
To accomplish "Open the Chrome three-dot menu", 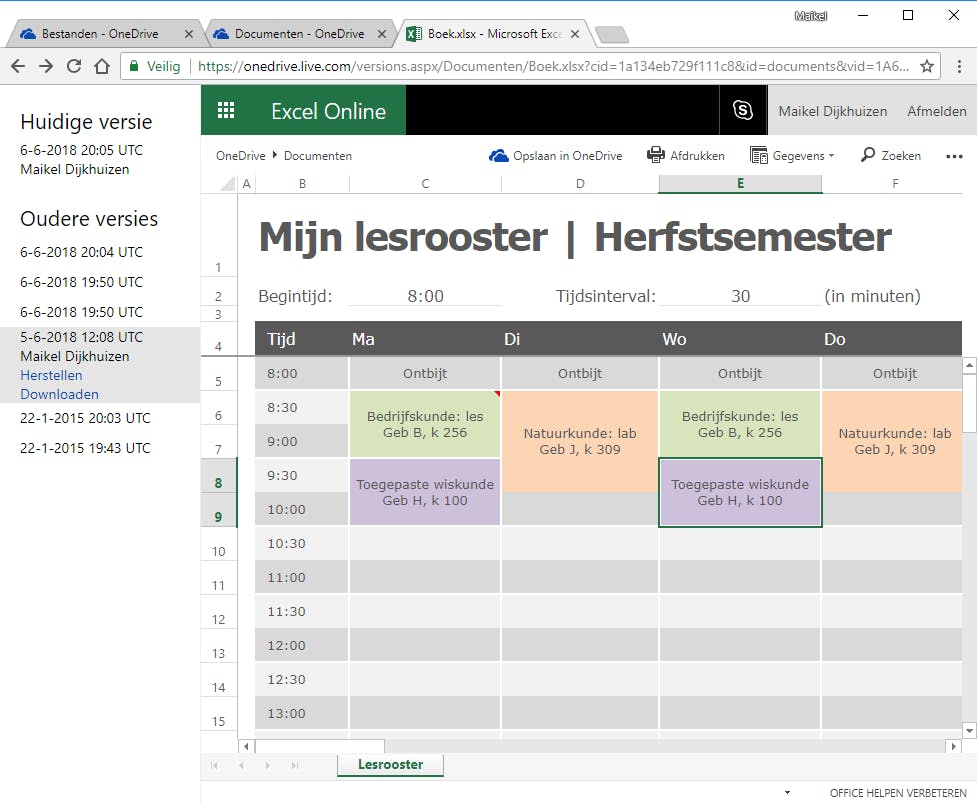I will click(x=959, y=66).
